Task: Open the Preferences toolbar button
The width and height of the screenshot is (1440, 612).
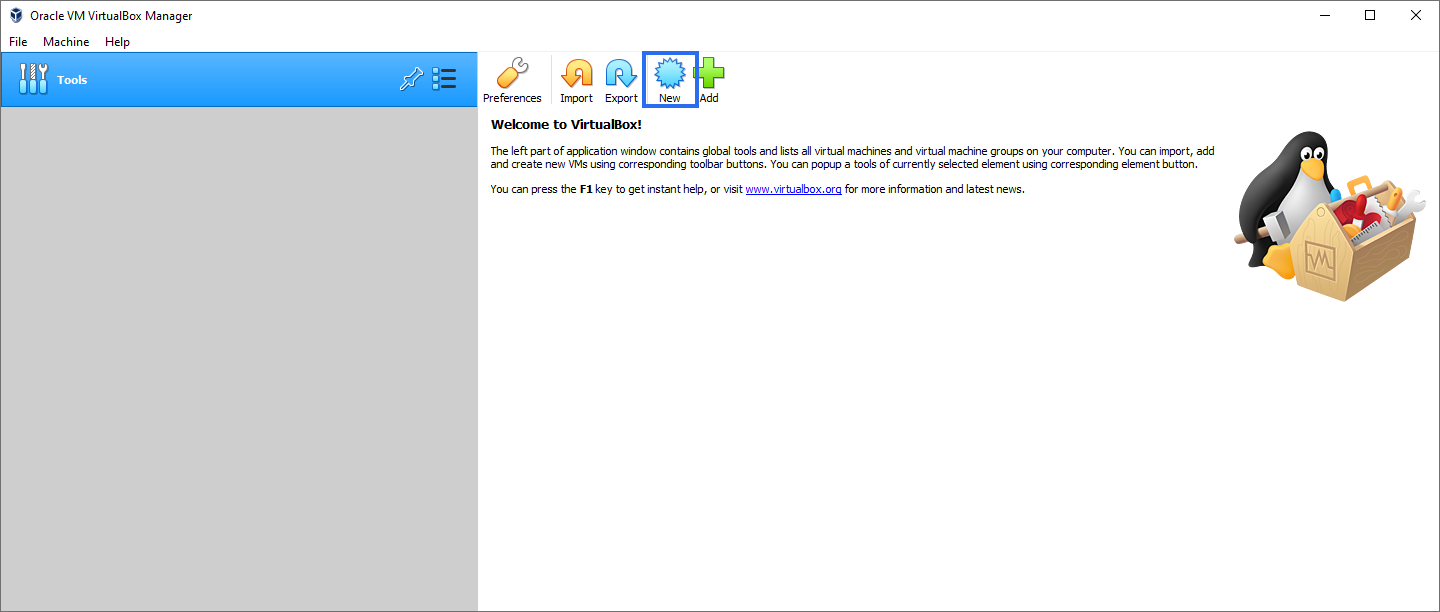Action: tap(512, 80)
